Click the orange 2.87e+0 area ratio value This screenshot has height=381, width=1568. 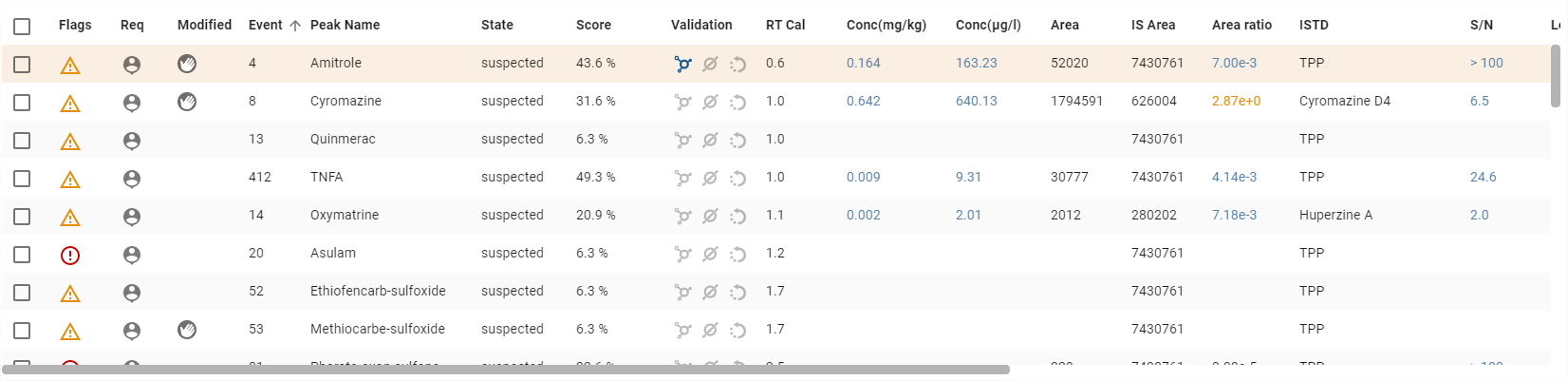(1236, 102)
